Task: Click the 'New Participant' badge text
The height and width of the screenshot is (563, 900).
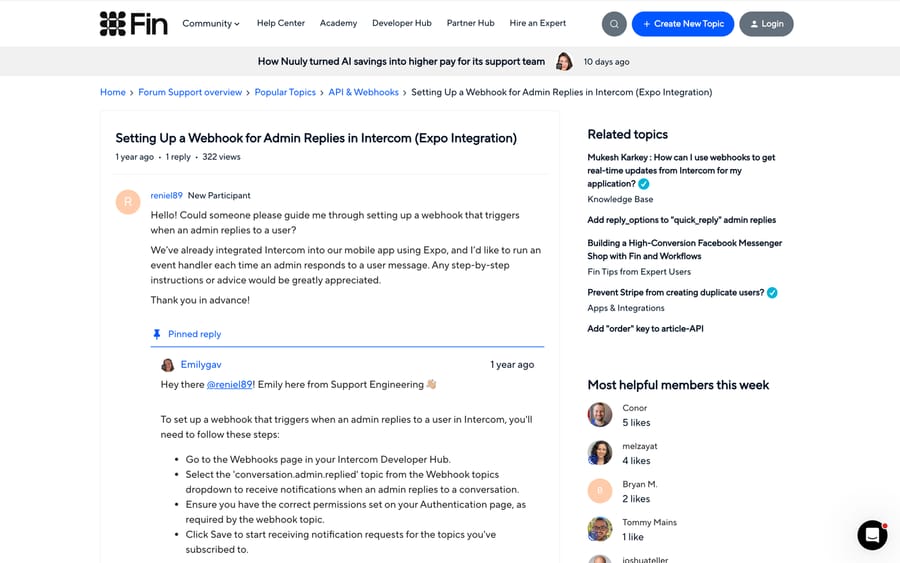Action: point(219,196)
